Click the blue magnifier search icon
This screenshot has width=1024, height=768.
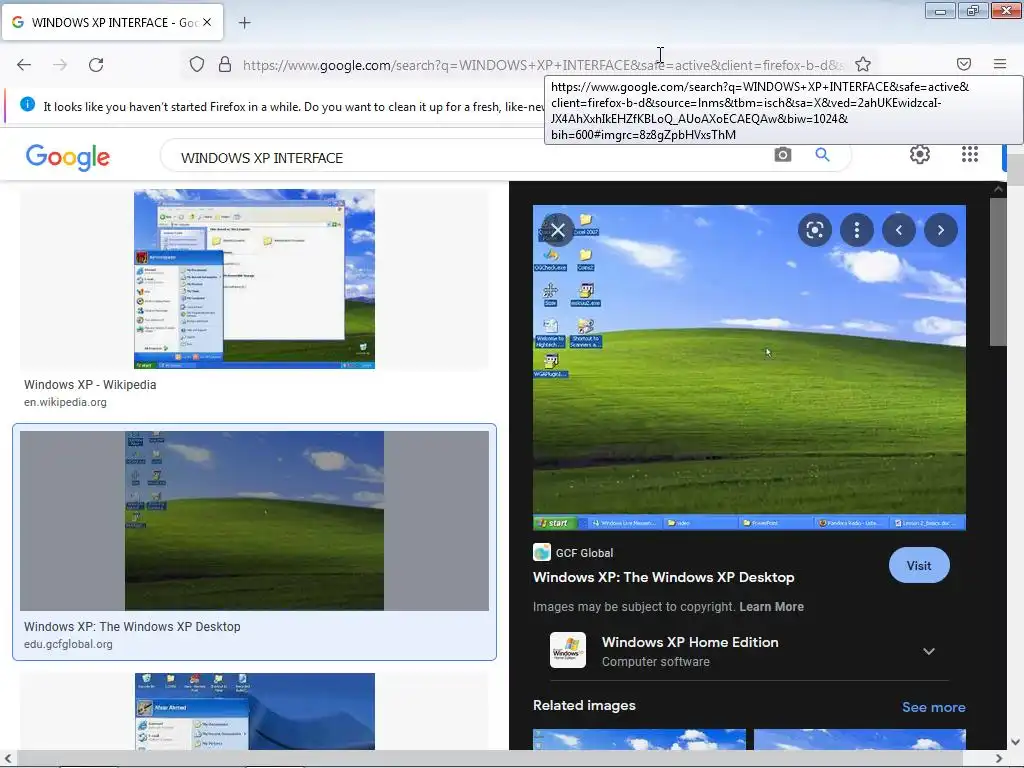click(x=822, y=155)
